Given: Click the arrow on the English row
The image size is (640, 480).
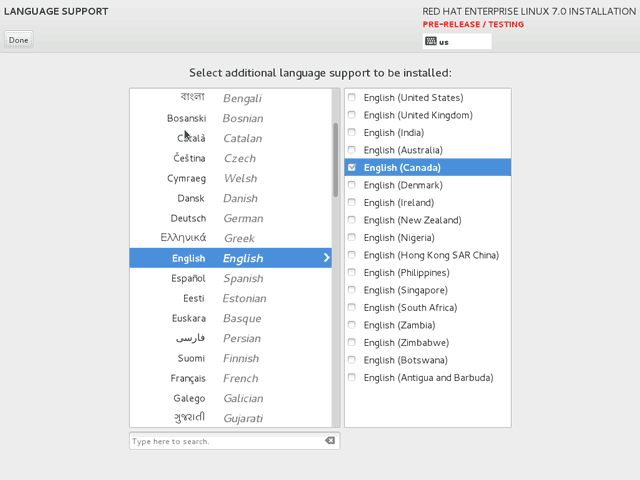Looking at the screenshot, I should click(326, 258).
